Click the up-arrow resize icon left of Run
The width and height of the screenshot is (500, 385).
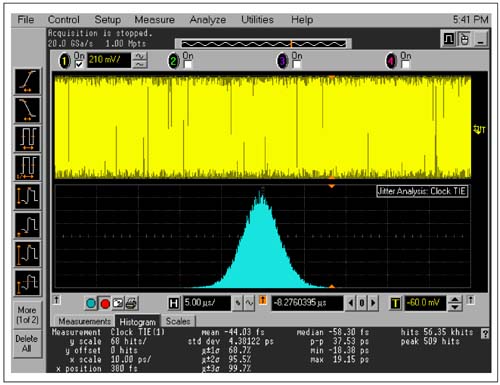(57, 300)
